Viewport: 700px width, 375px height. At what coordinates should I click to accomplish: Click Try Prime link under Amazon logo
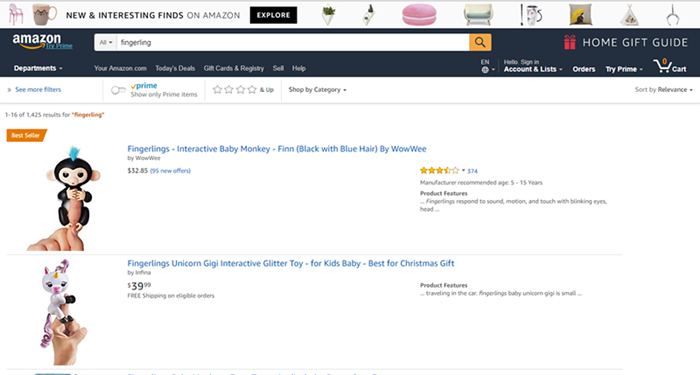(58, 46)
